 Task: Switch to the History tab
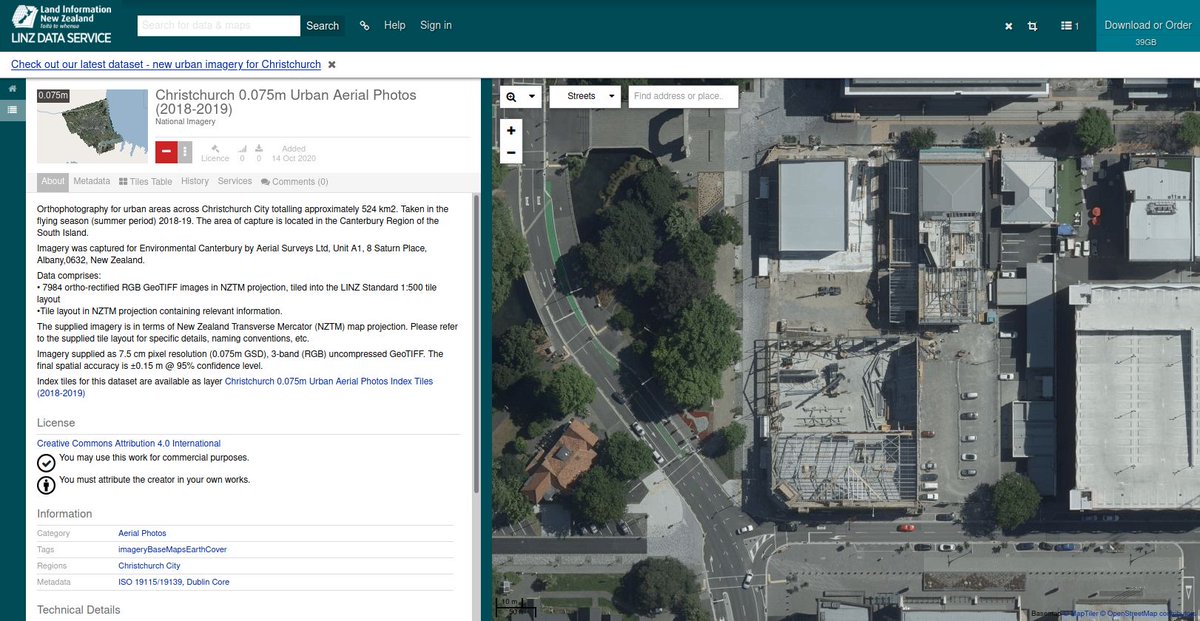coord(195,182)
